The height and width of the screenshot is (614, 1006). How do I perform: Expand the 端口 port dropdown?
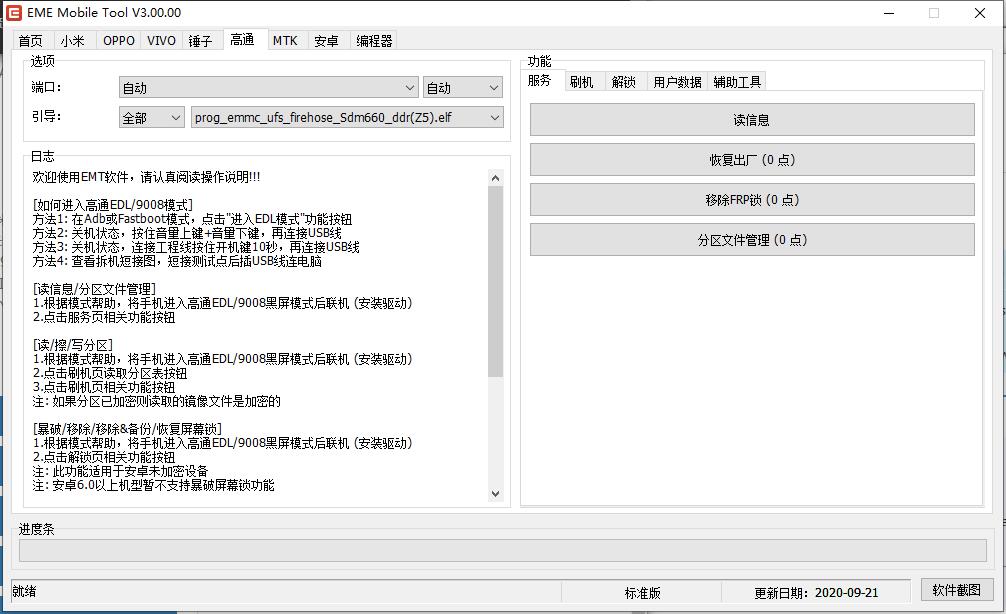pyautogui.click(x=269, y=88)
